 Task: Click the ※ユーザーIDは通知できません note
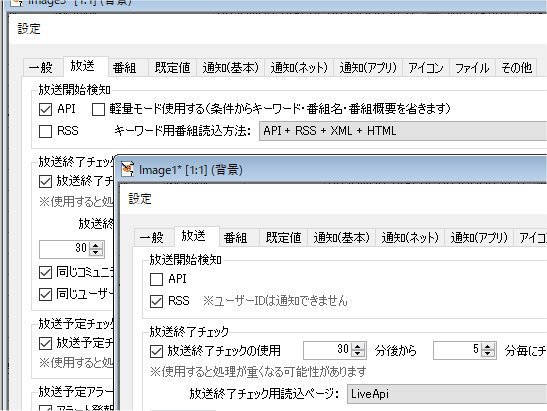275,301
